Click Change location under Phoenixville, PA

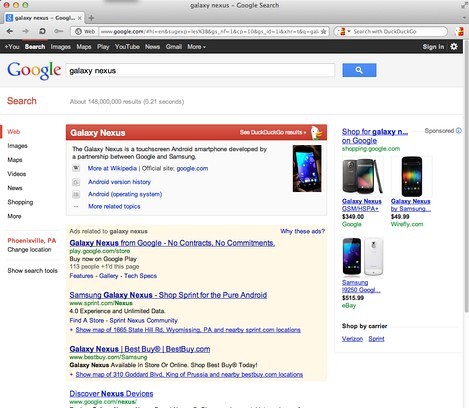(x=29, y=249)
